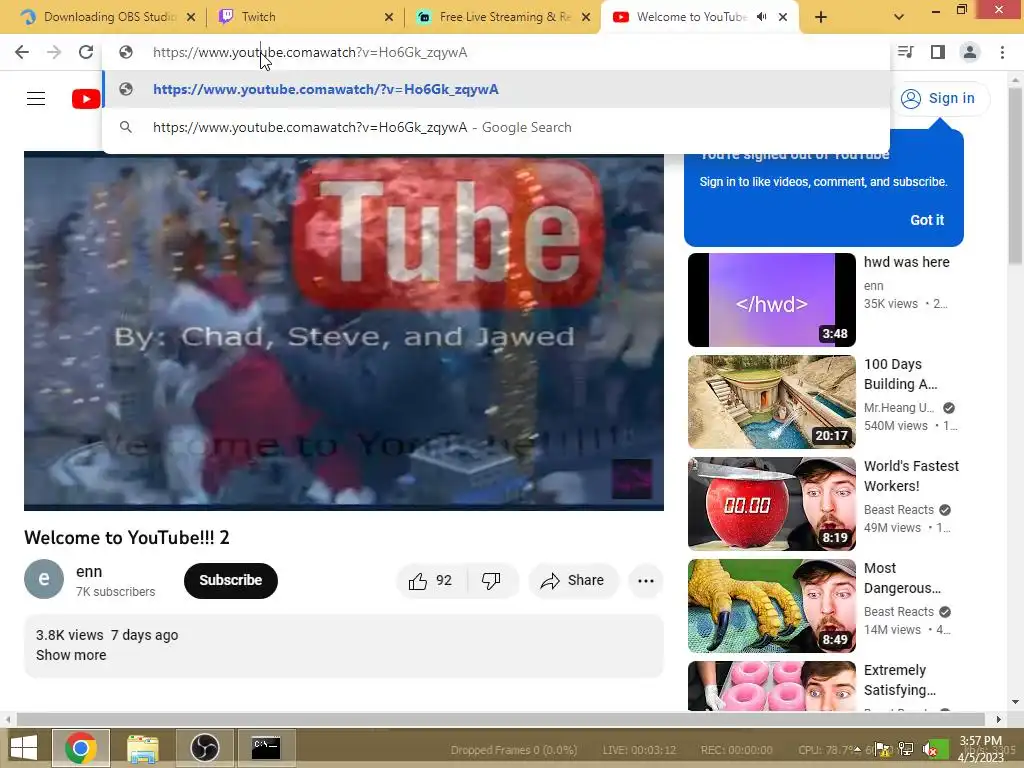Open the YouTube hamburger guide menu

click(x=36, y=99)
